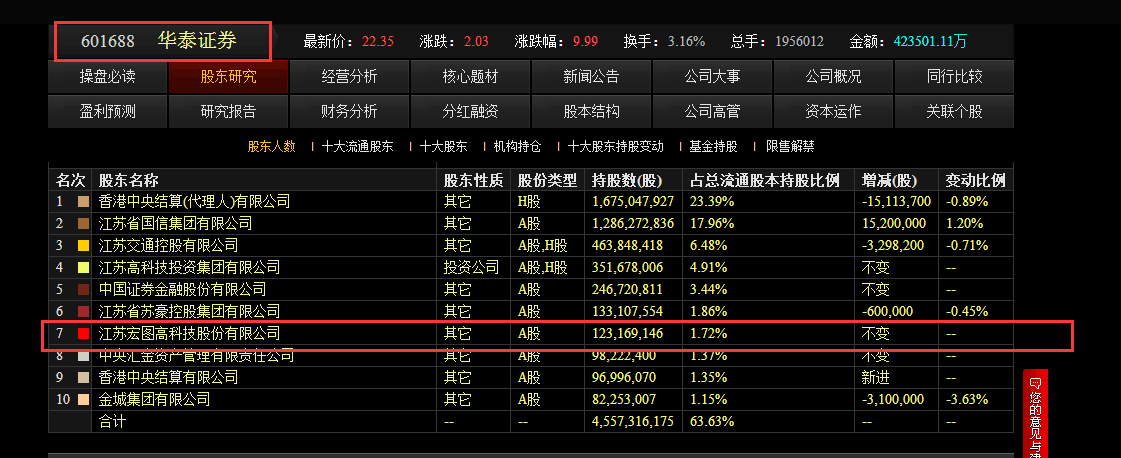The width and height of the screenshot is (1121, 458).
Task: Open 新闻公告 tab
Action: coord(591,76)
